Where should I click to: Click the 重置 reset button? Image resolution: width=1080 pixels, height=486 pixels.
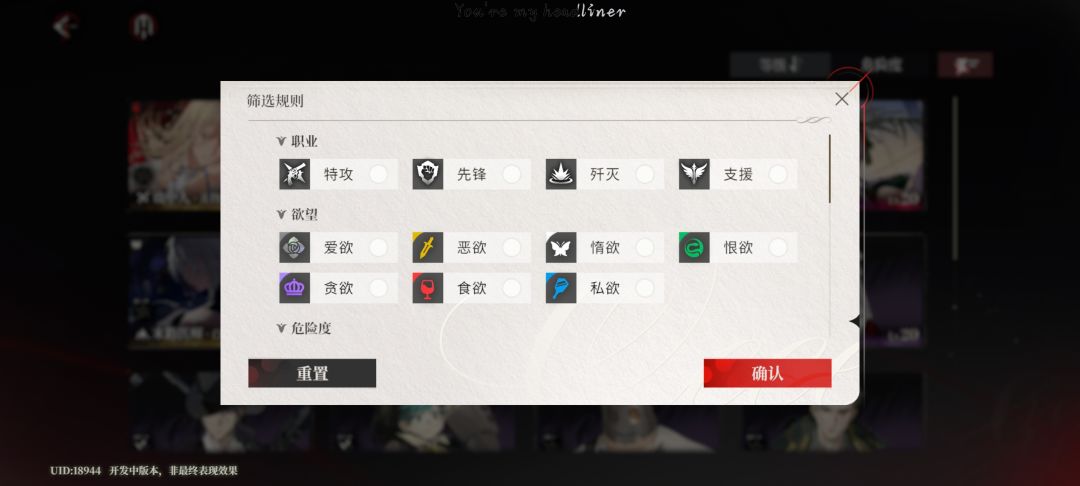click(x=312, y=373)
